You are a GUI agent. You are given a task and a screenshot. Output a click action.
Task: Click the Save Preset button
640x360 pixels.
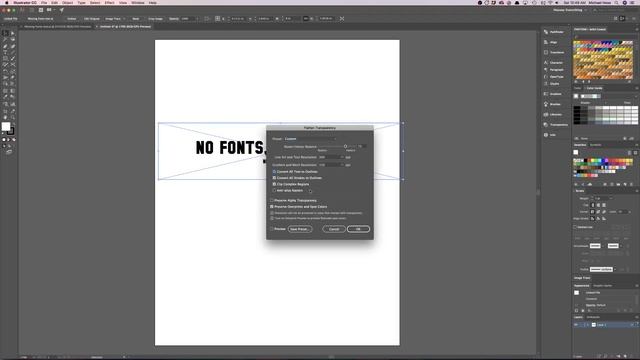pos(300,229)
